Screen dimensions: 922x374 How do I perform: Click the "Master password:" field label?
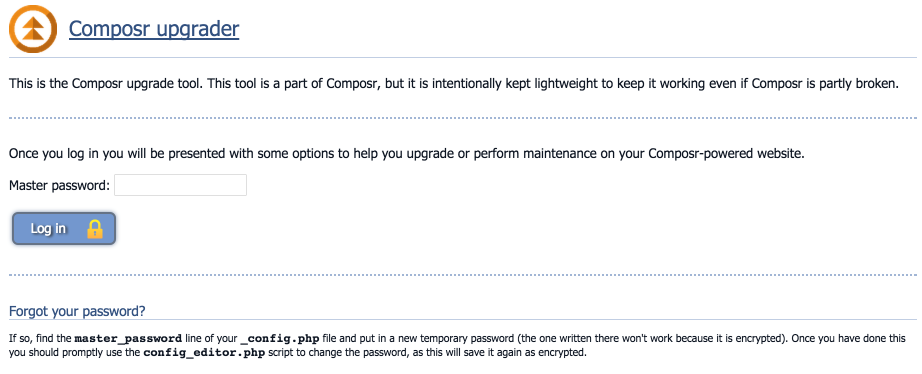point(60,186)
